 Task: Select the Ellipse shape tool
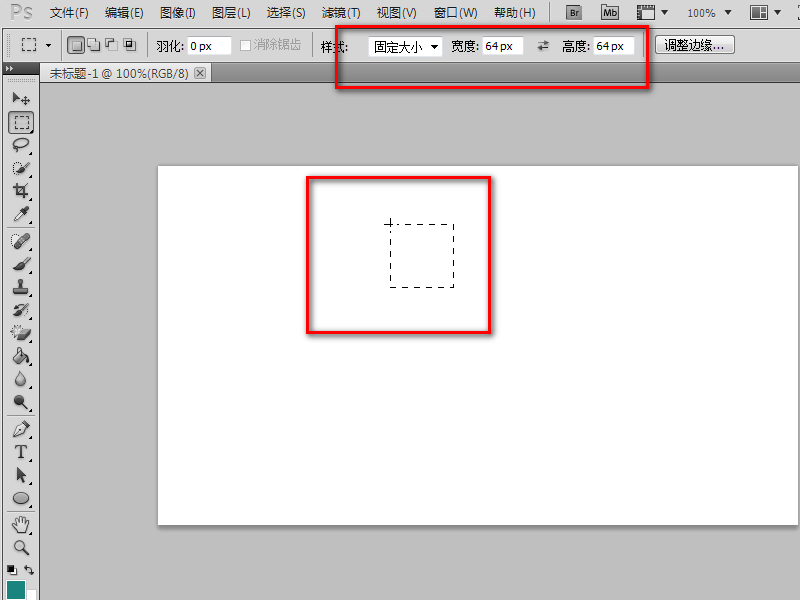21,498
